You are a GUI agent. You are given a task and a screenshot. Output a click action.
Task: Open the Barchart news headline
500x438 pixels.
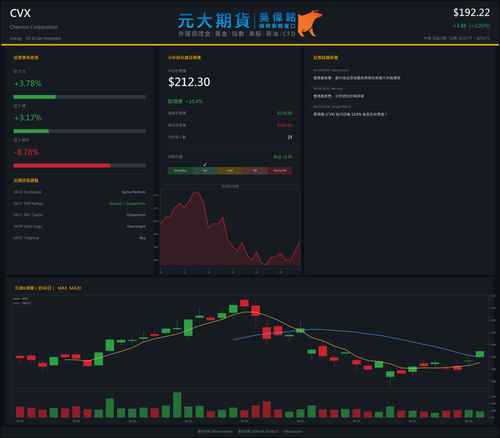pos(339,96)
